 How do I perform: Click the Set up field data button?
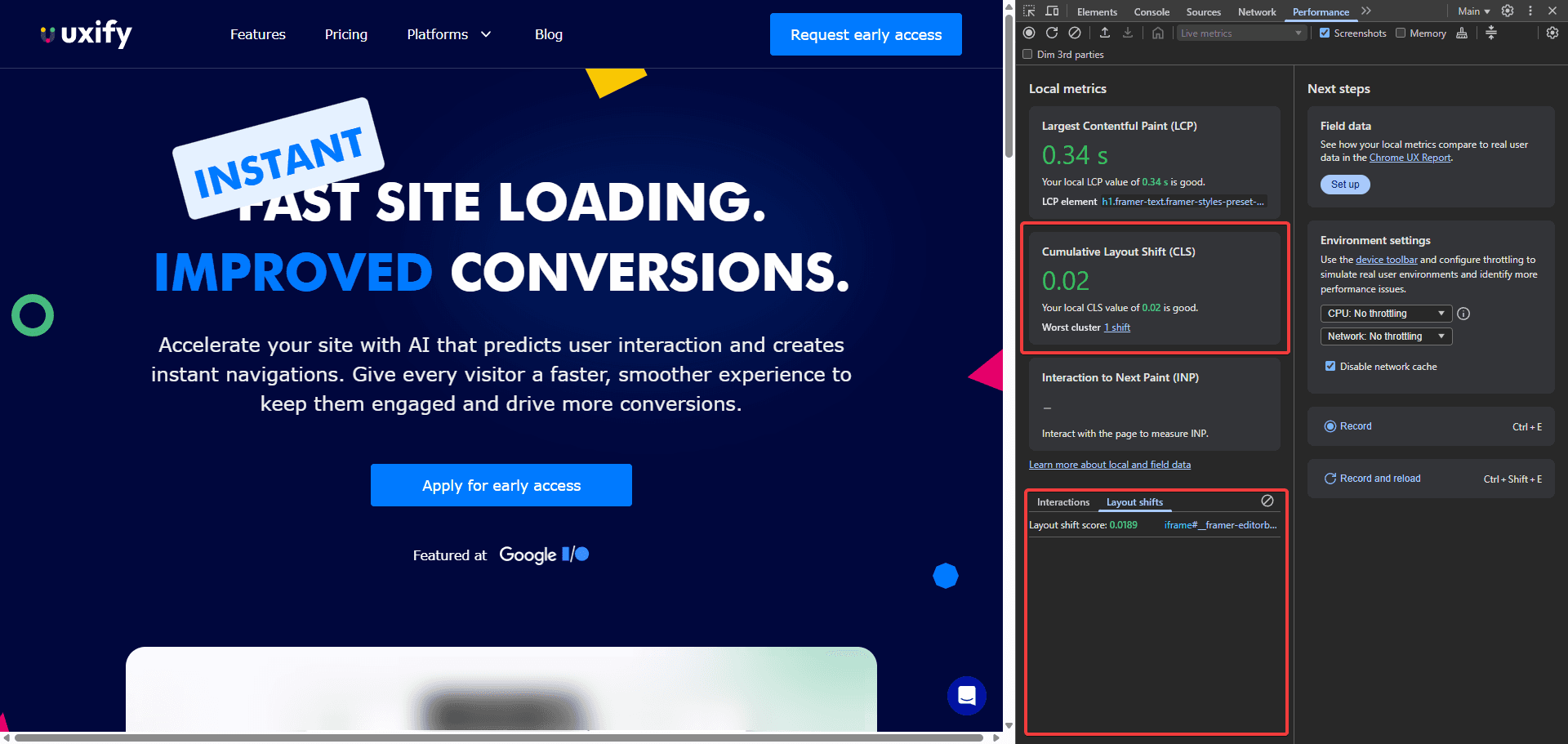(x=1344, y=185)
